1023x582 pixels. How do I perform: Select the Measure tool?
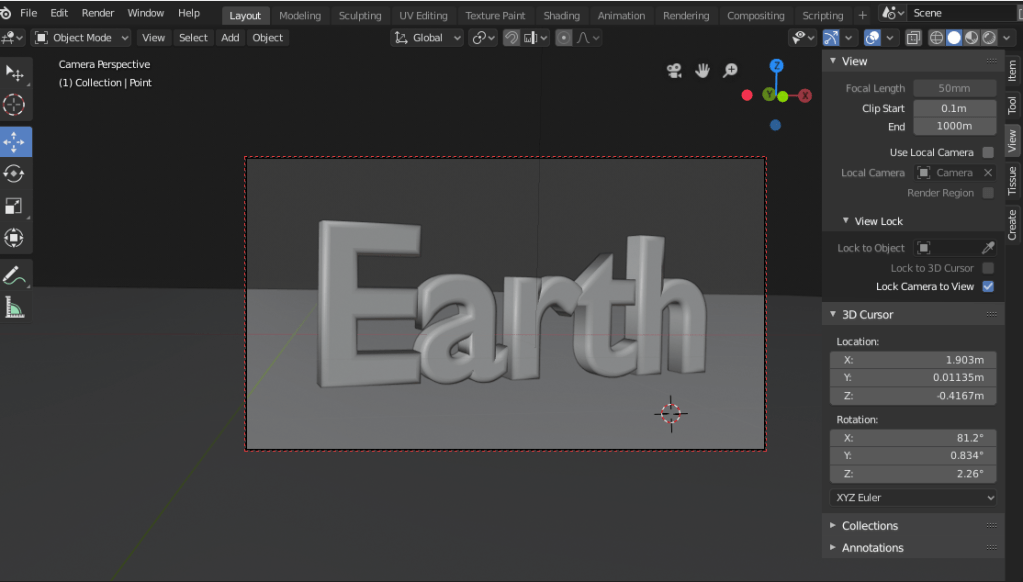click(x=15, y=309)
